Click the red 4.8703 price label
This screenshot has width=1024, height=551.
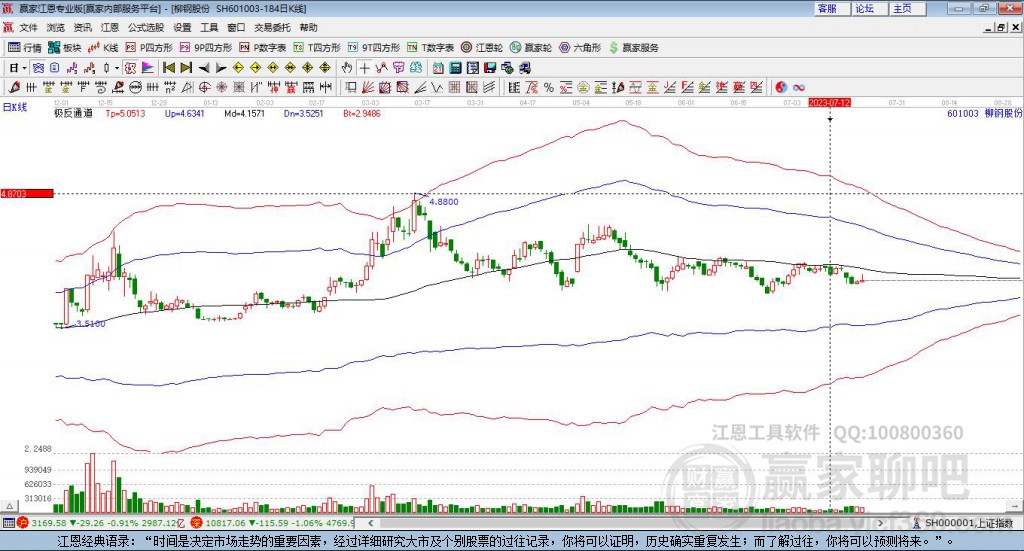[27, 193]
